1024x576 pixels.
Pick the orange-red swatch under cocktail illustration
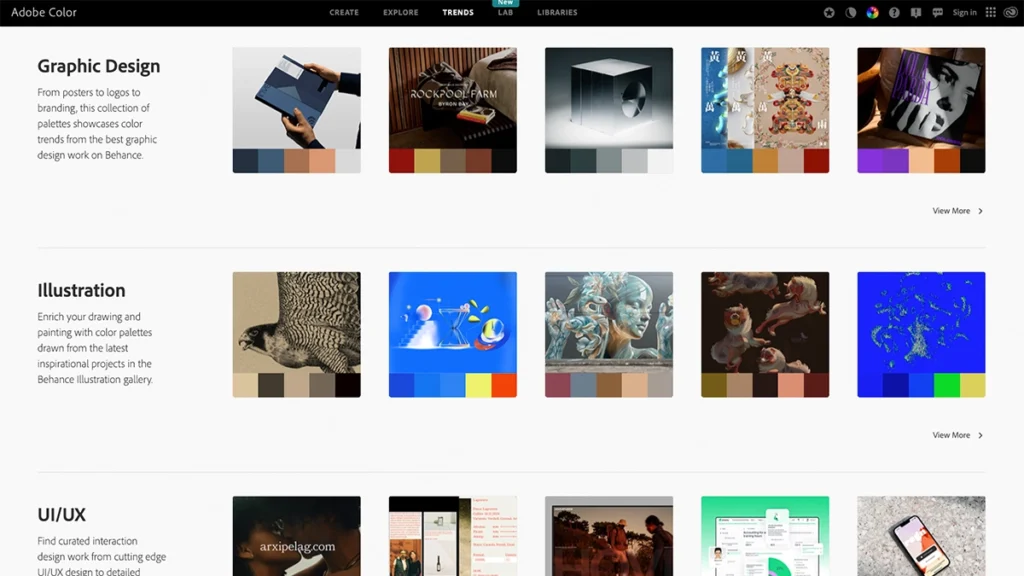coord(504,385)
